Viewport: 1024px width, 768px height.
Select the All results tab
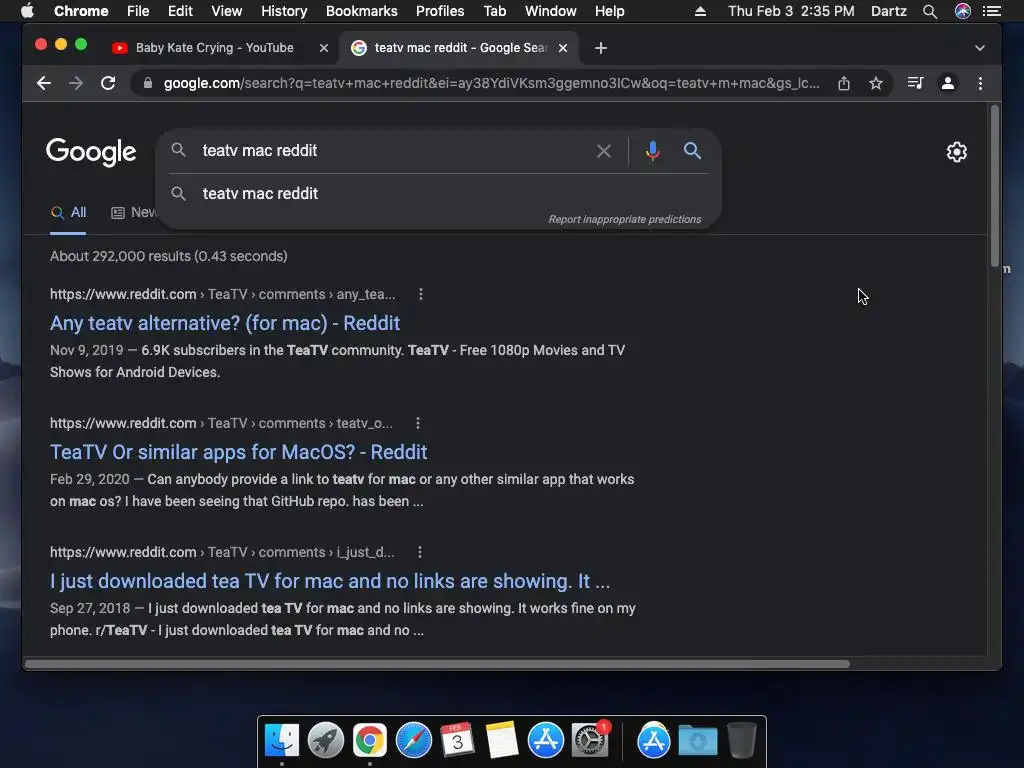tap(68, 212)
